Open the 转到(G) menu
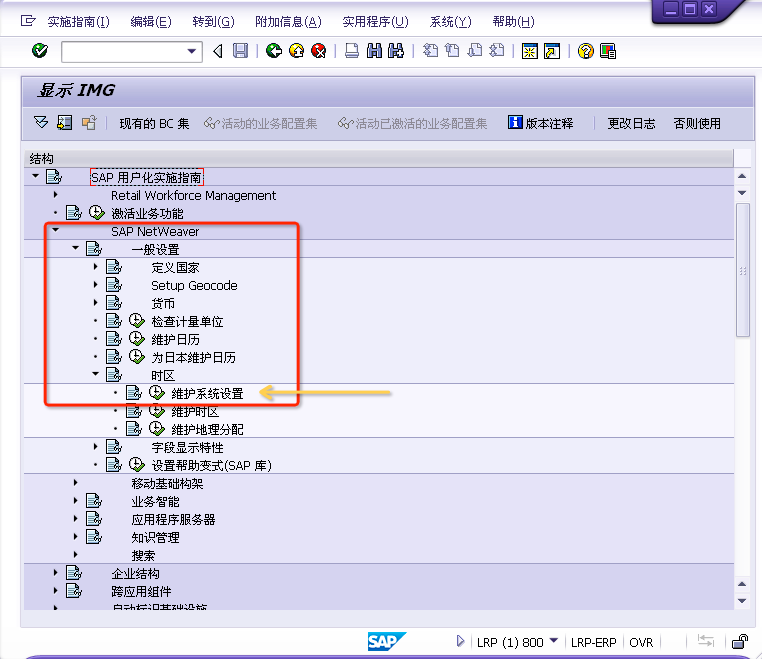The height and width of the screenshot is (659, 762). pyautogui.click(x=213, y=22)
